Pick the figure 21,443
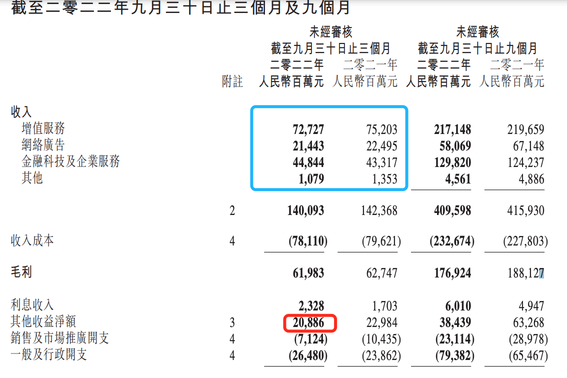 (x=308, y=146)
